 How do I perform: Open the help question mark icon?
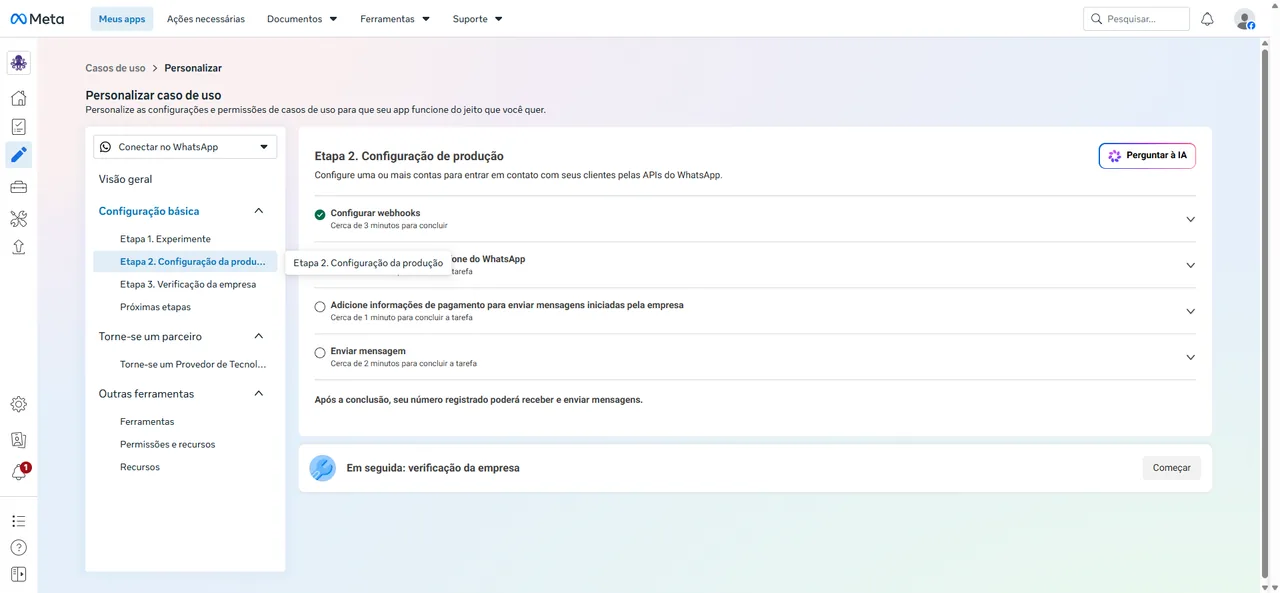pyautogui.click(x=19, y=548)
